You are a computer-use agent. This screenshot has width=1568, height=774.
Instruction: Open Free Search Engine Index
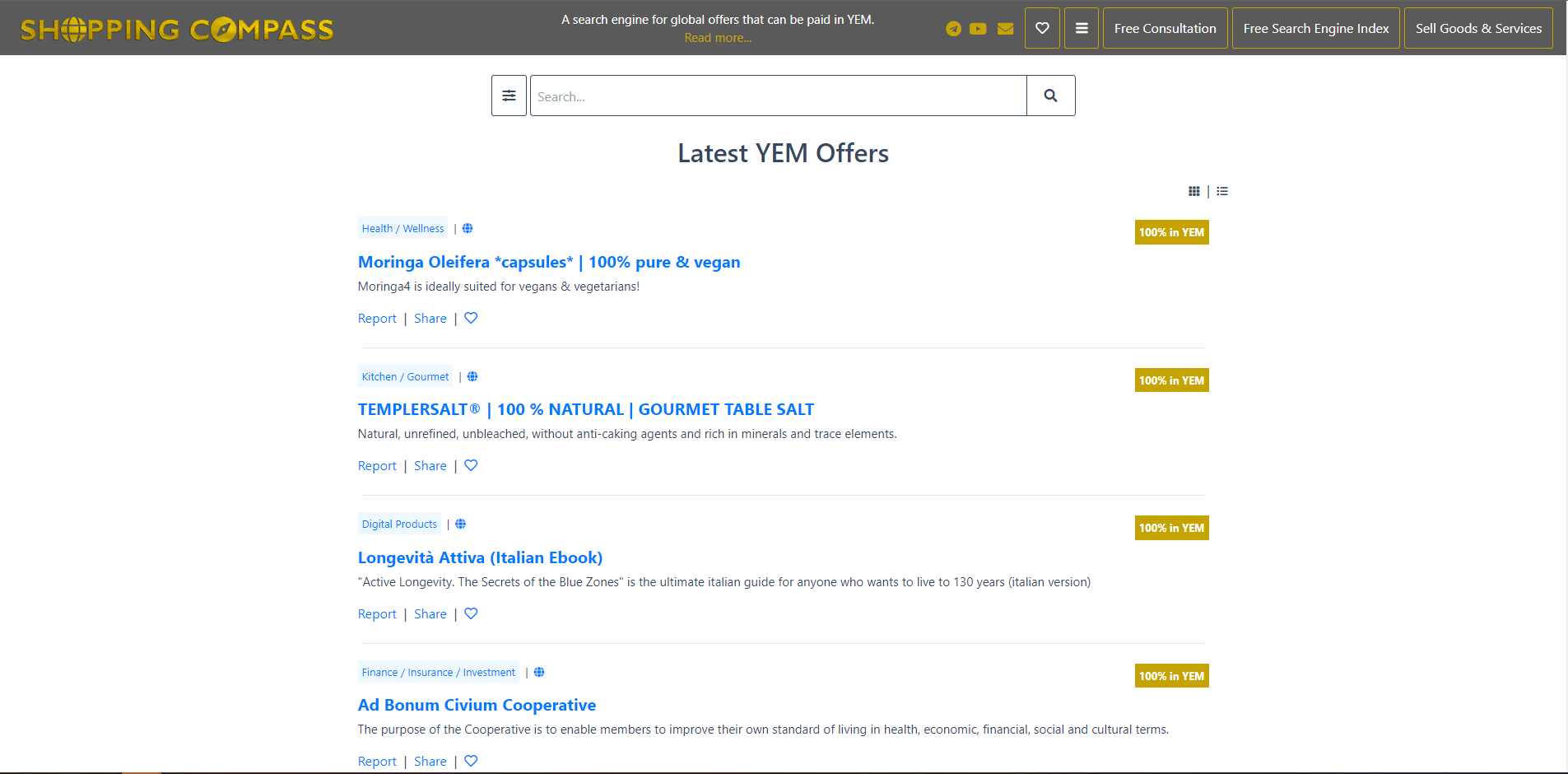(1315, 28)
